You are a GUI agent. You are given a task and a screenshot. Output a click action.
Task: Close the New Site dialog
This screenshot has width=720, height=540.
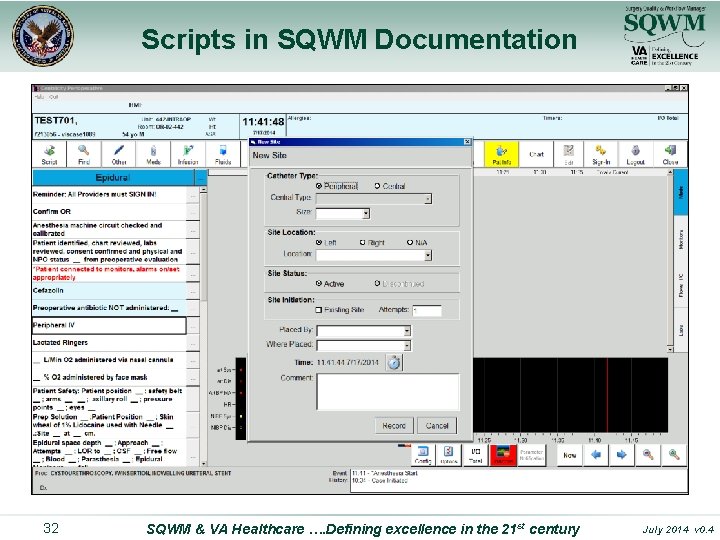(467, 142)
